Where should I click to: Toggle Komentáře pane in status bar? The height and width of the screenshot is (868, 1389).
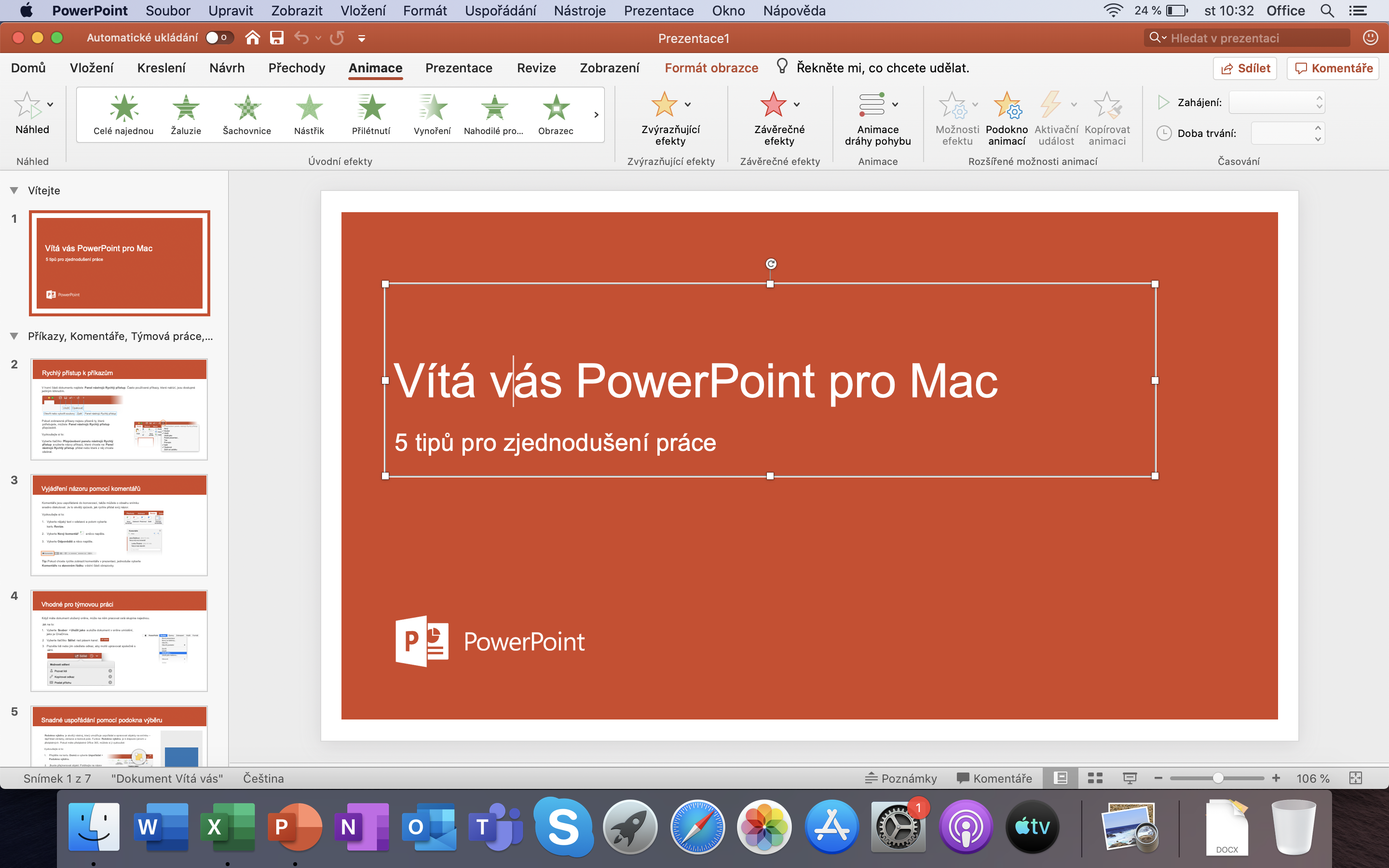coord(994,778)
